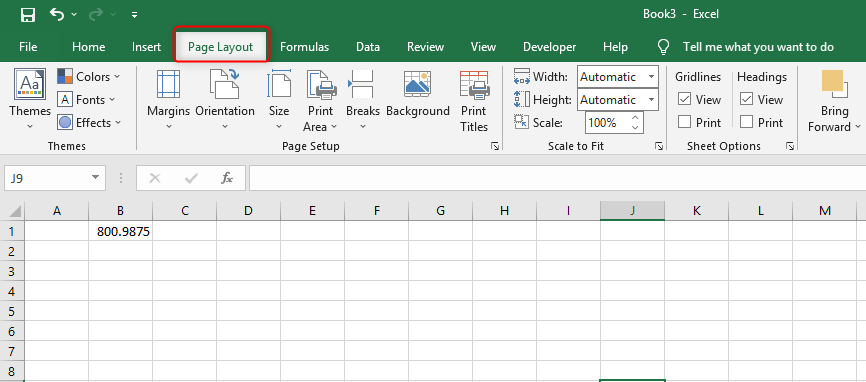The height and width of the screenshot is (382, 866).
Task: Open the File menu tab
Action: coord(28,47)
